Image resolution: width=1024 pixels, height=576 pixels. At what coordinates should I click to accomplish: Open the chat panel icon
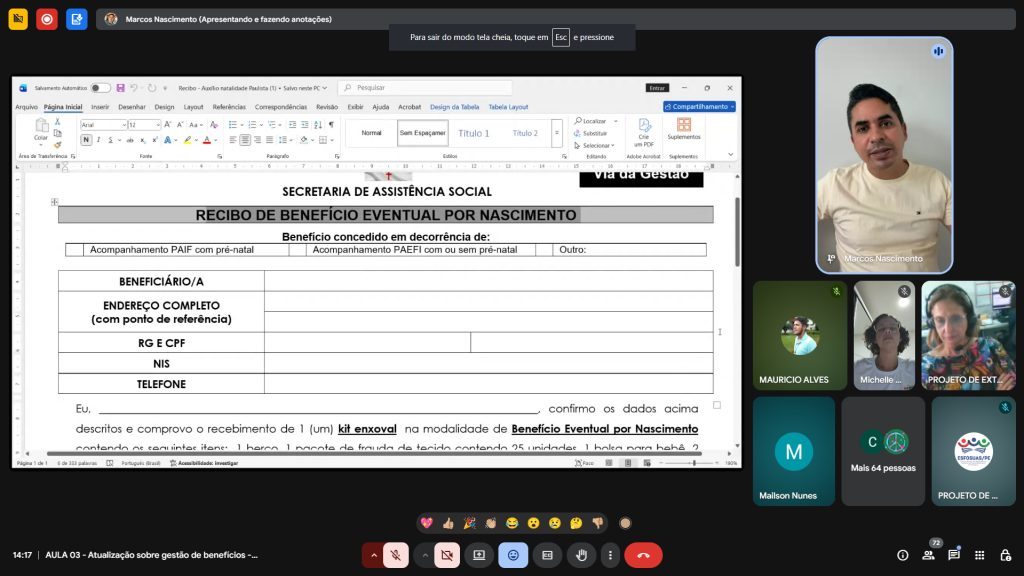coord(953,555)
